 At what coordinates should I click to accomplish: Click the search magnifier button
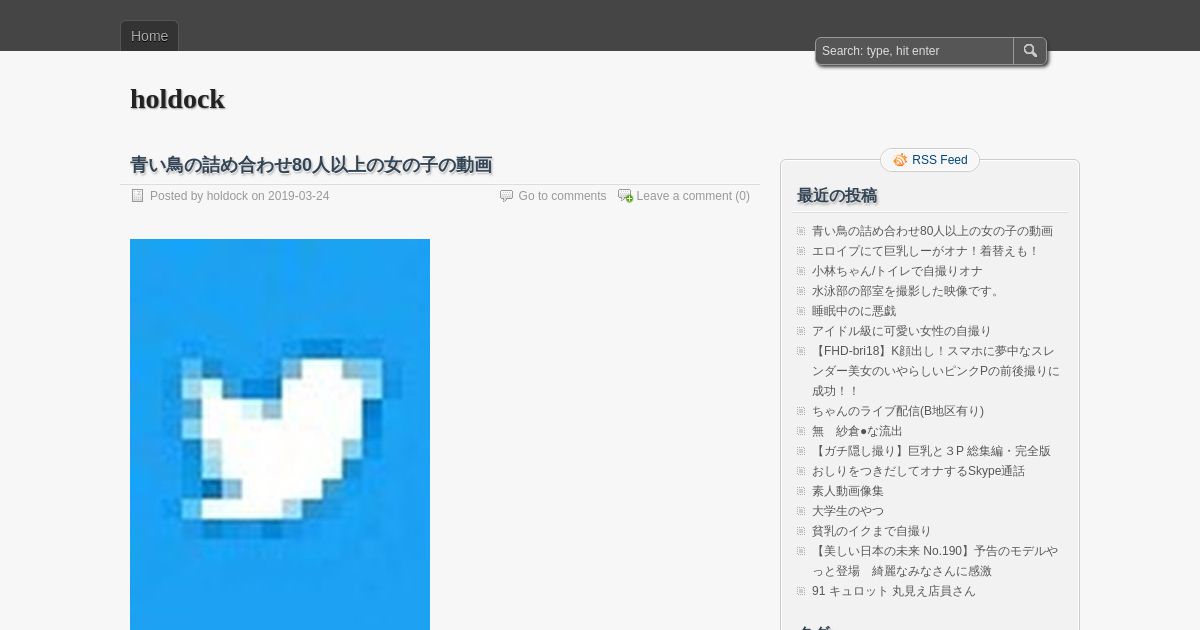point(1030,51)
